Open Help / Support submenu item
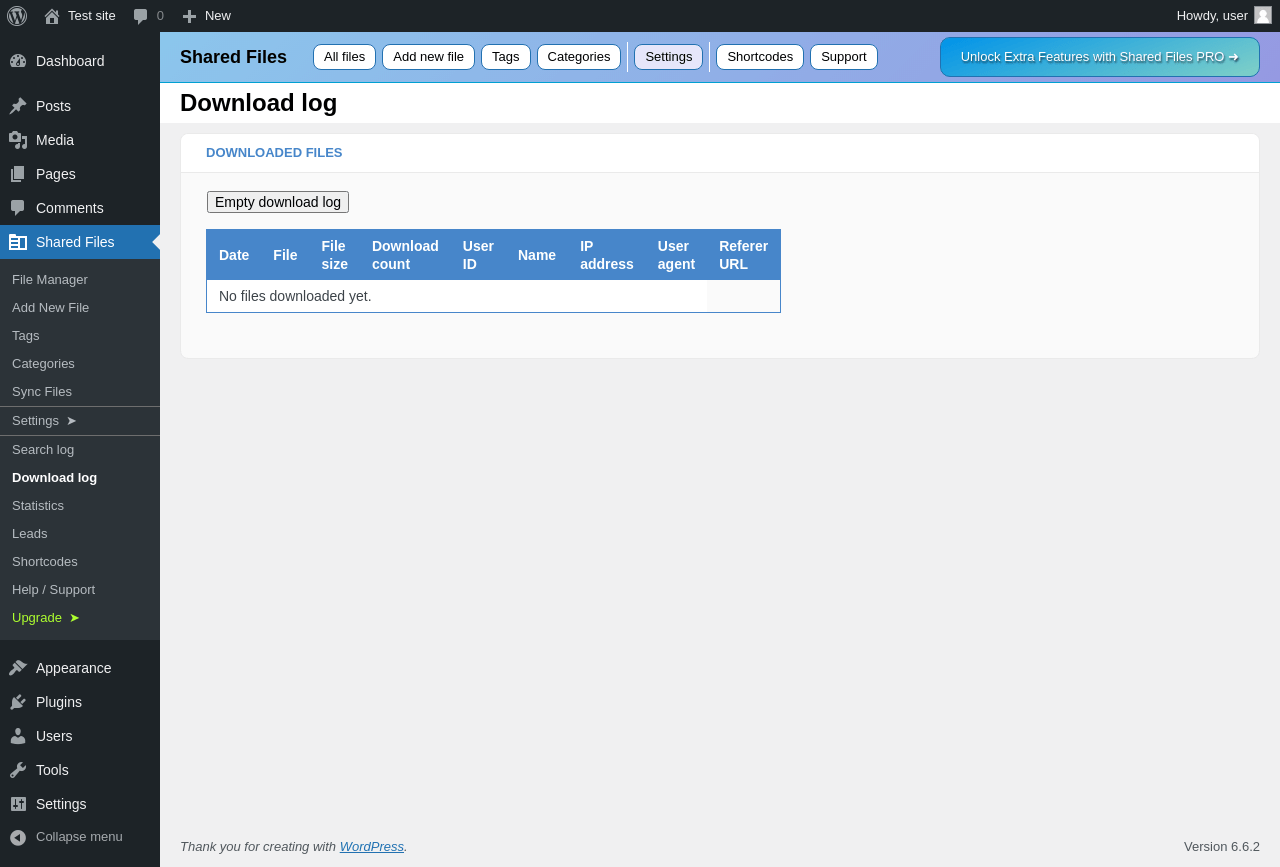The height and width of the screenshot is (867, 1280). pyautogui.click(x=80, y=590)
